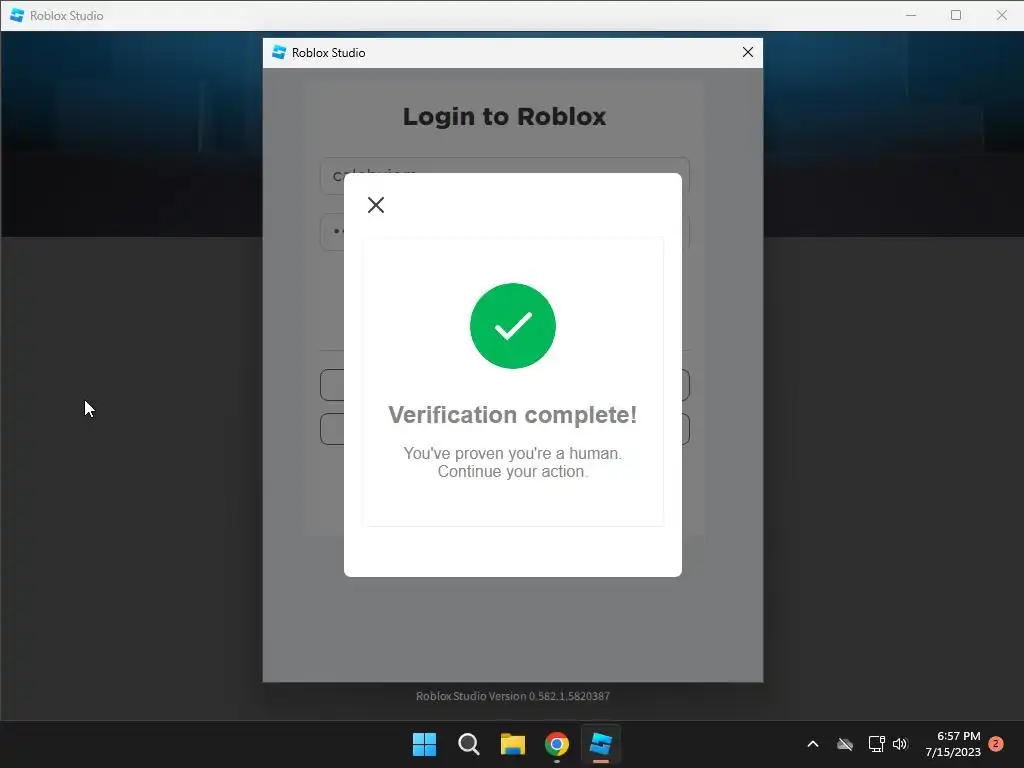Open Google Chrome from taskbar
This screenshot has height=768, width=1024.
[557, 744]
